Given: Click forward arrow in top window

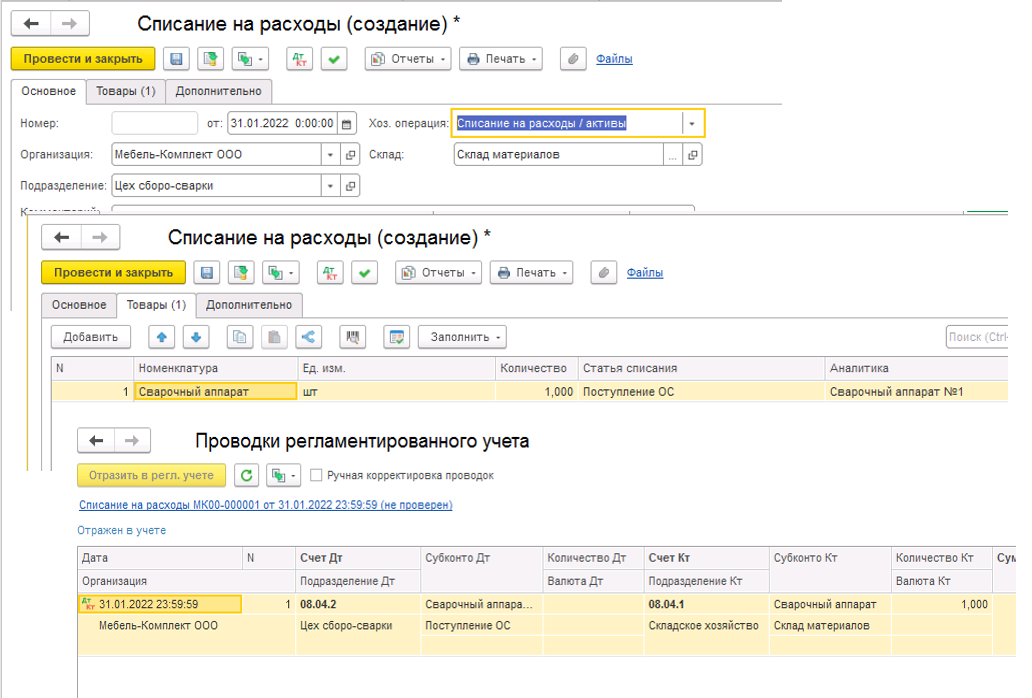Looking at the screenshot, I should click(x=70, y=24).
